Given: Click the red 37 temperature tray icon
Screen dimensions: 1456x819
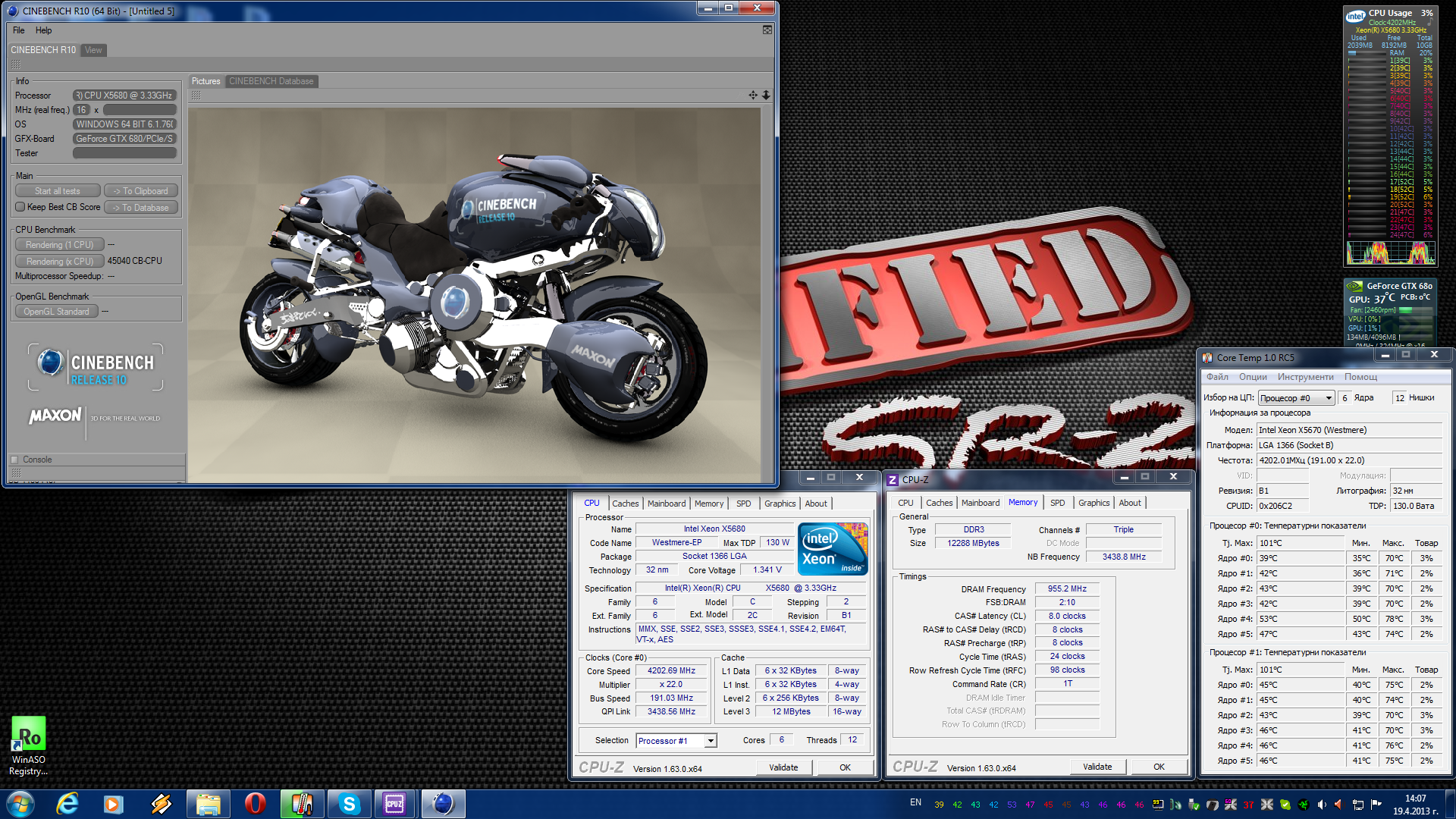Looking at the screenshot, I should 1248,805.
